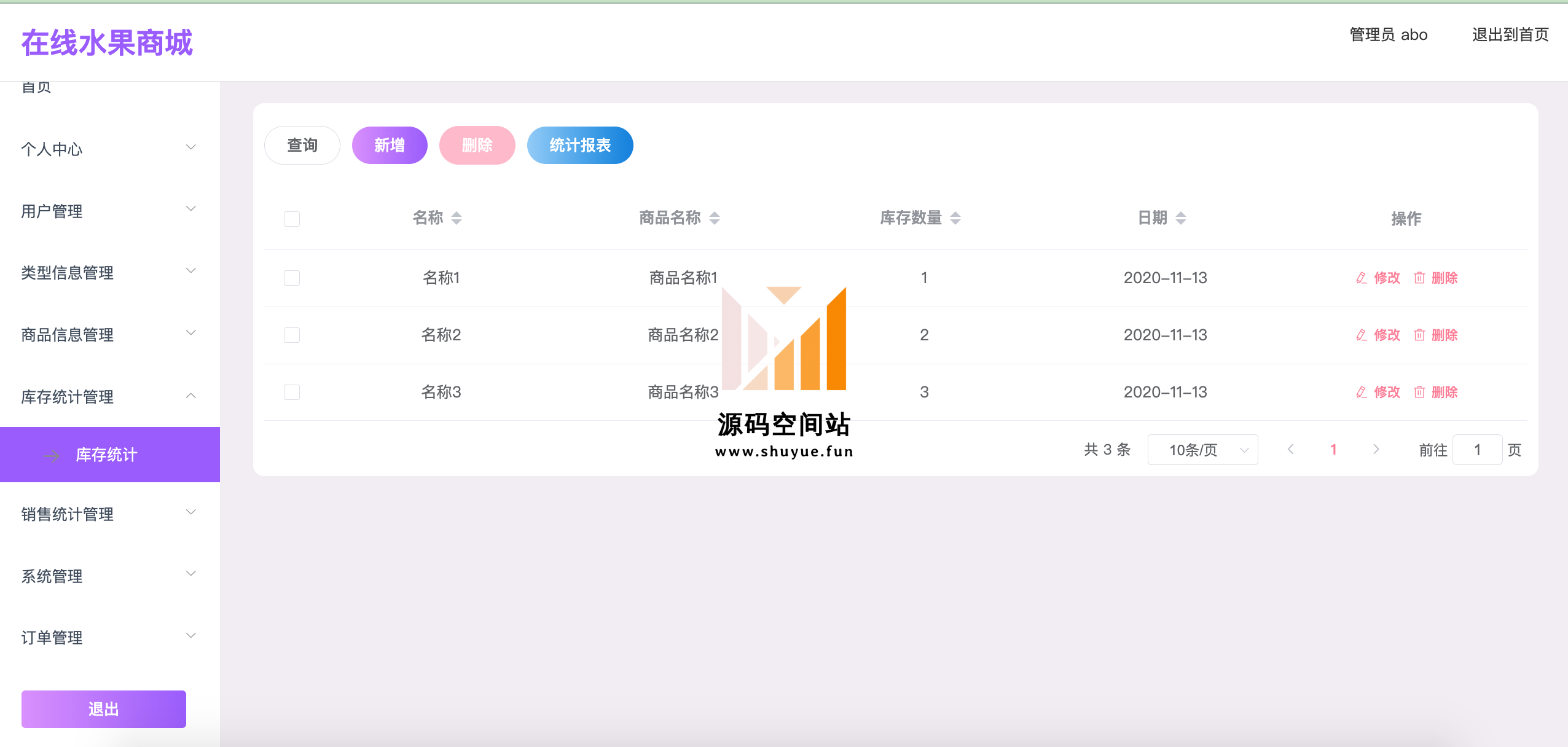The image size is (1568, 747).
Task: Click the 删除 link for 名称2 row
Action: [x=1444, y=335]
